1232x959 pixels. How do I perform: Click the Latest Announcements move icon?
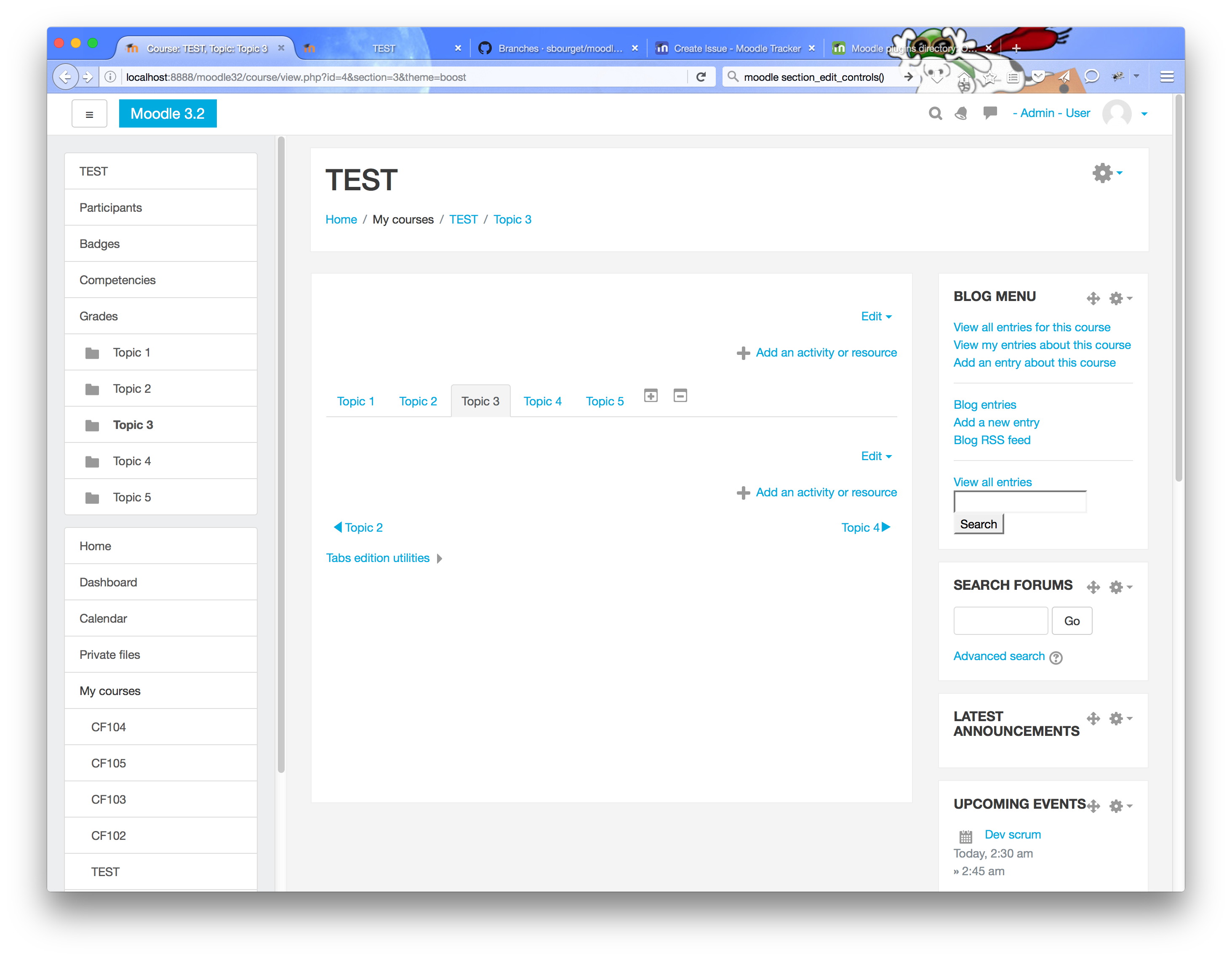pyautogui.click(x=1093, y=718)
